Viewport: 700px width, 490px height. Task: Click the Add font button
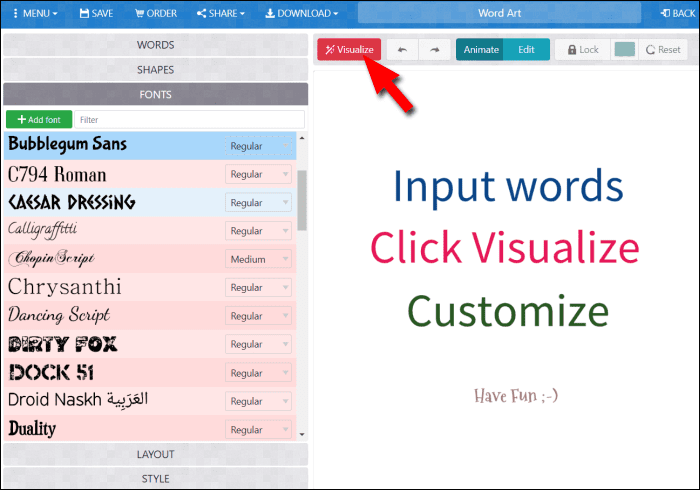point(38,120)
